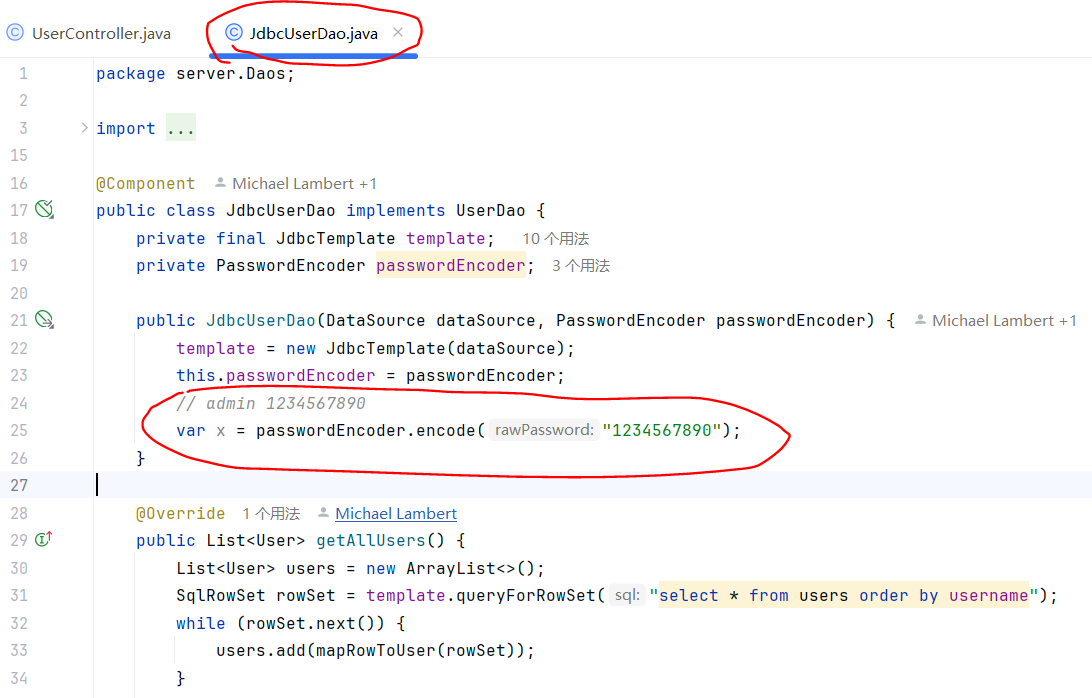Click the while keyword on line 32
The width and height of the screenshot is (1092, 698).
tap(201, 623)
